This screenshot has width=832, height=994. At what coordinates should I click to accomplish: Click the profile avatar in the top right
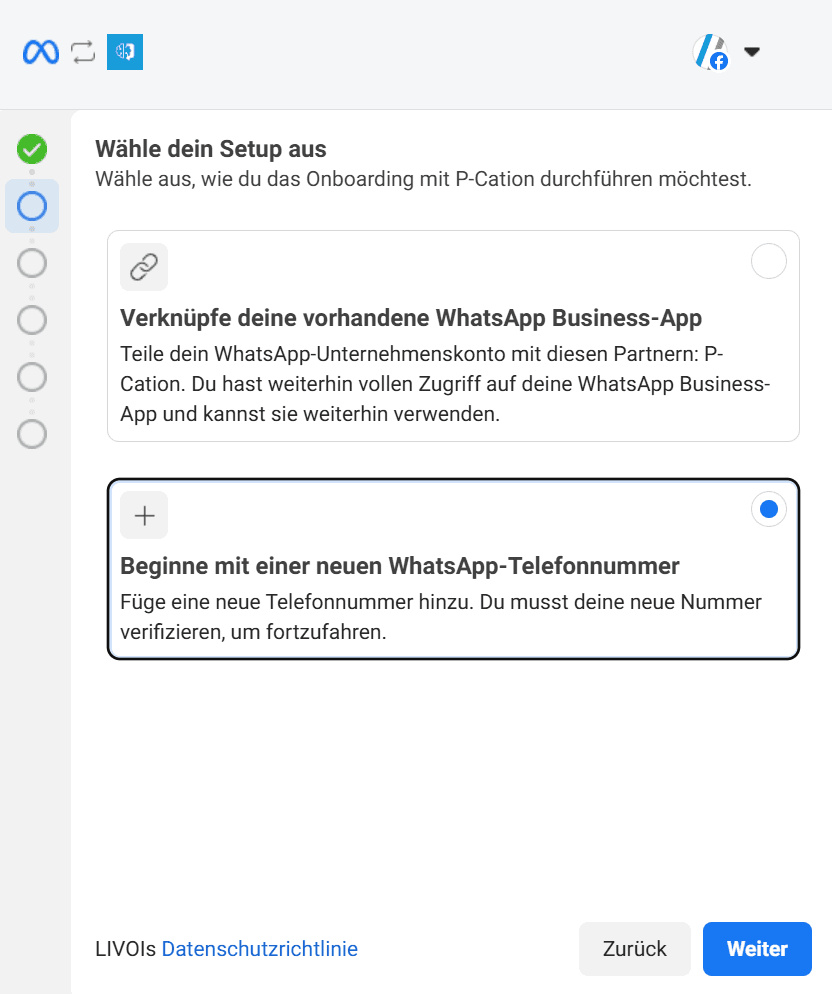pyautogui.click(x=709, y=52)
